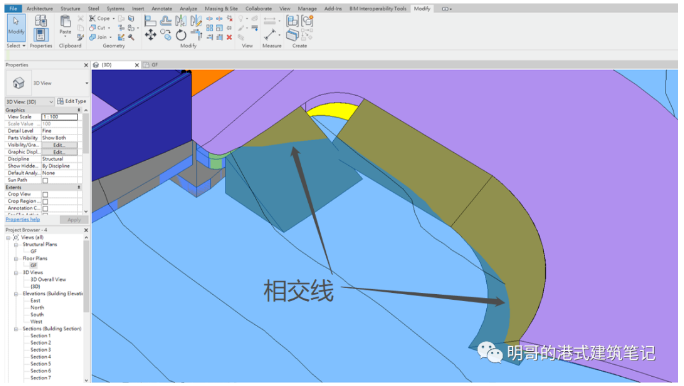Select Mirror Draw Axis tool

tap(196, 20)
